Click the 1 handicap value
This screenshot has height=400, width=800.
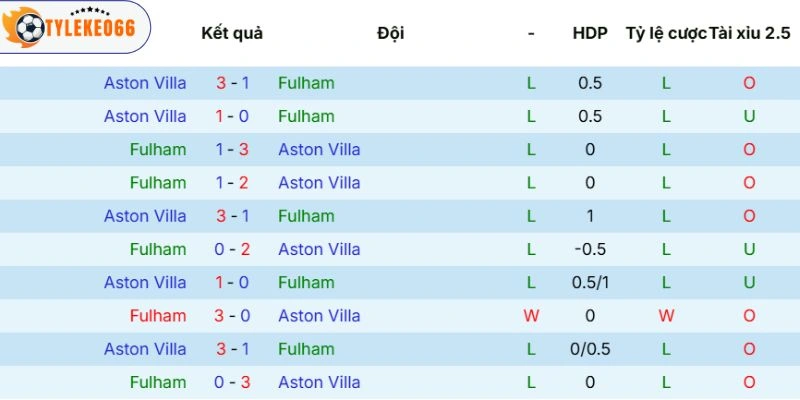[x=590, y=216]
